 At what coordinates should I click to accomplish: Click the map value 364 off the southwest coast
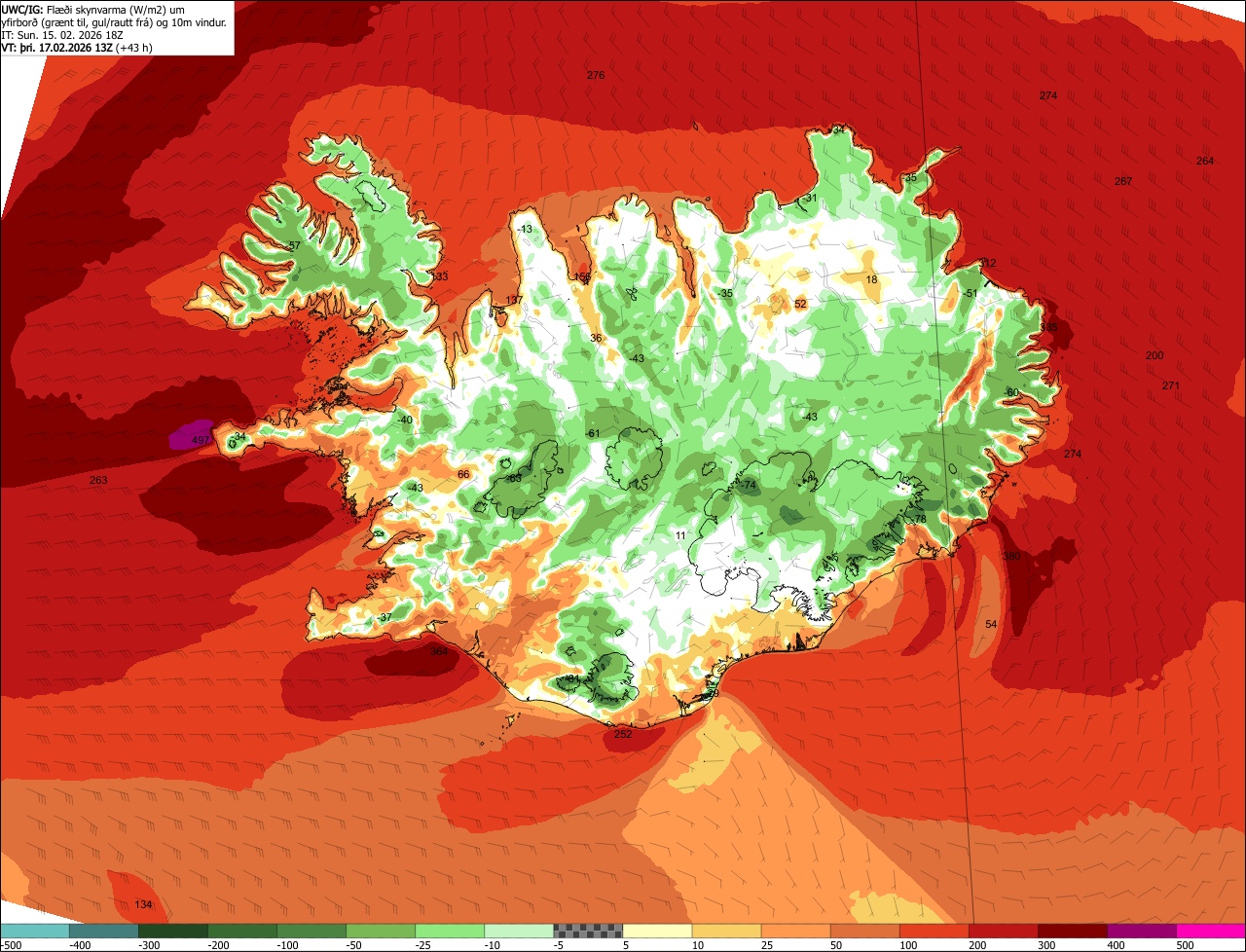coord(439,651)
